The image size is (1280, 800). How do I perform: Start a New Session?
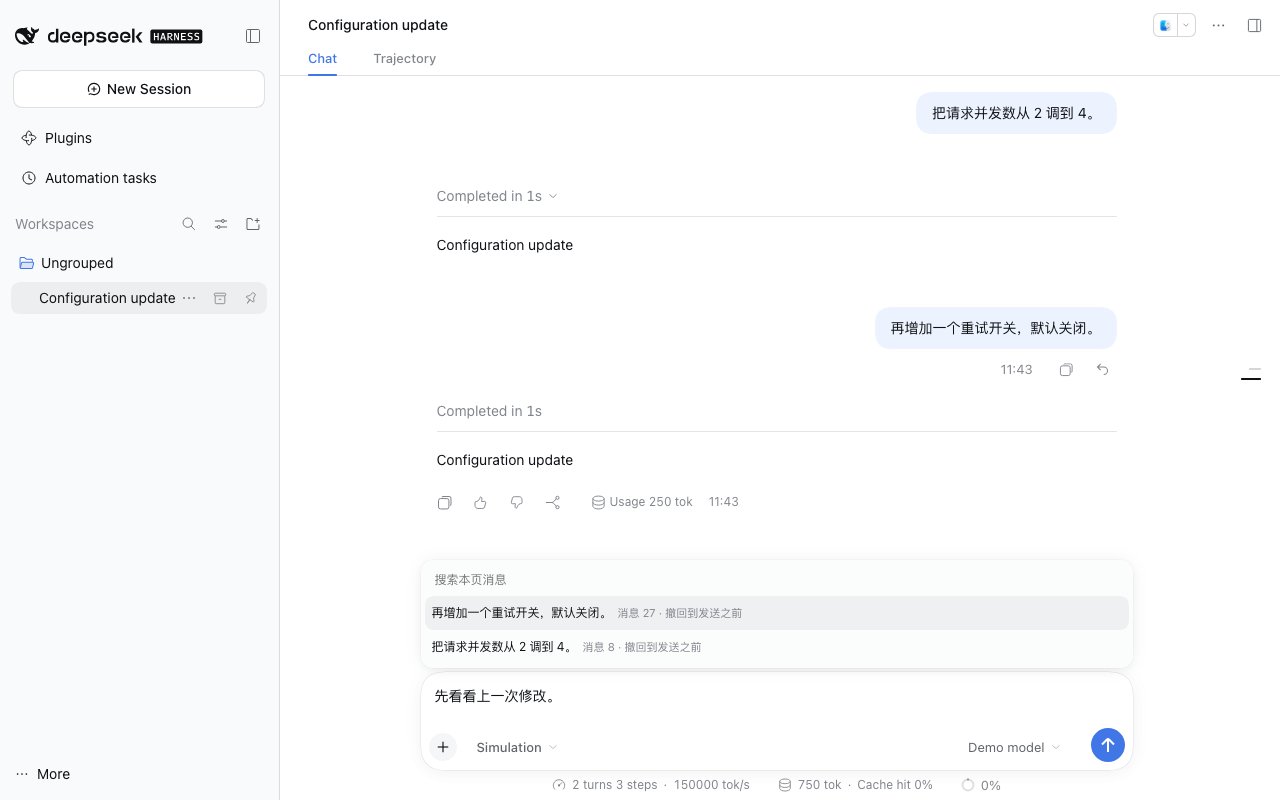click(x=139, y=89)
